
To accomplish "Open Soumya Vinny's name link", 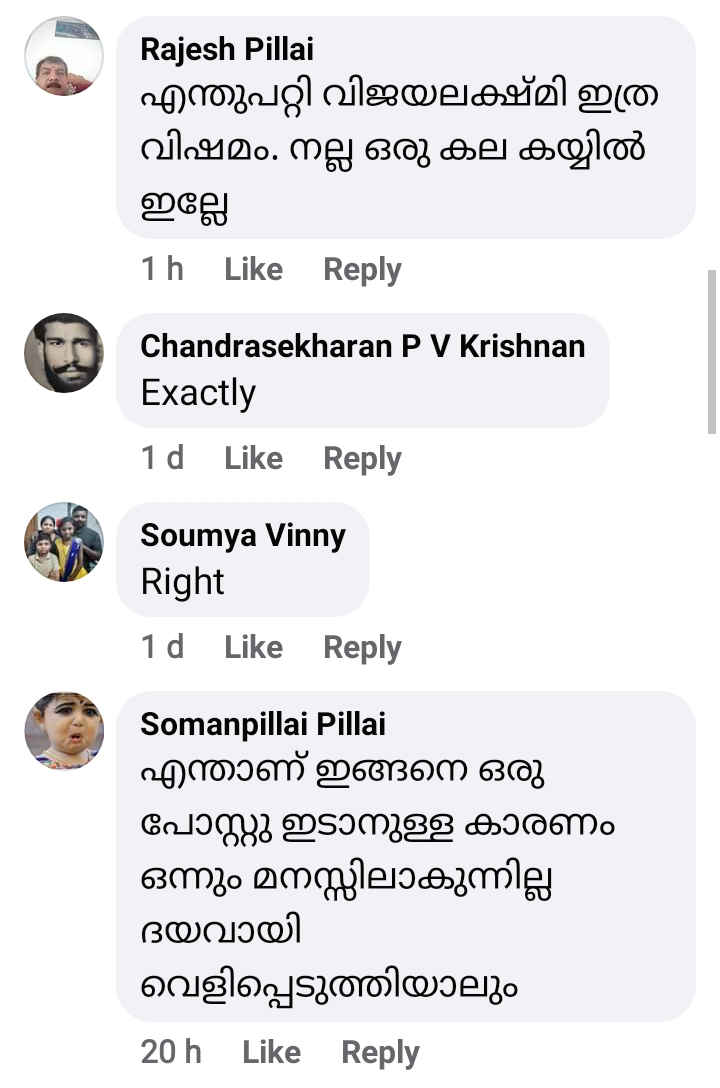I will point(243,535).
